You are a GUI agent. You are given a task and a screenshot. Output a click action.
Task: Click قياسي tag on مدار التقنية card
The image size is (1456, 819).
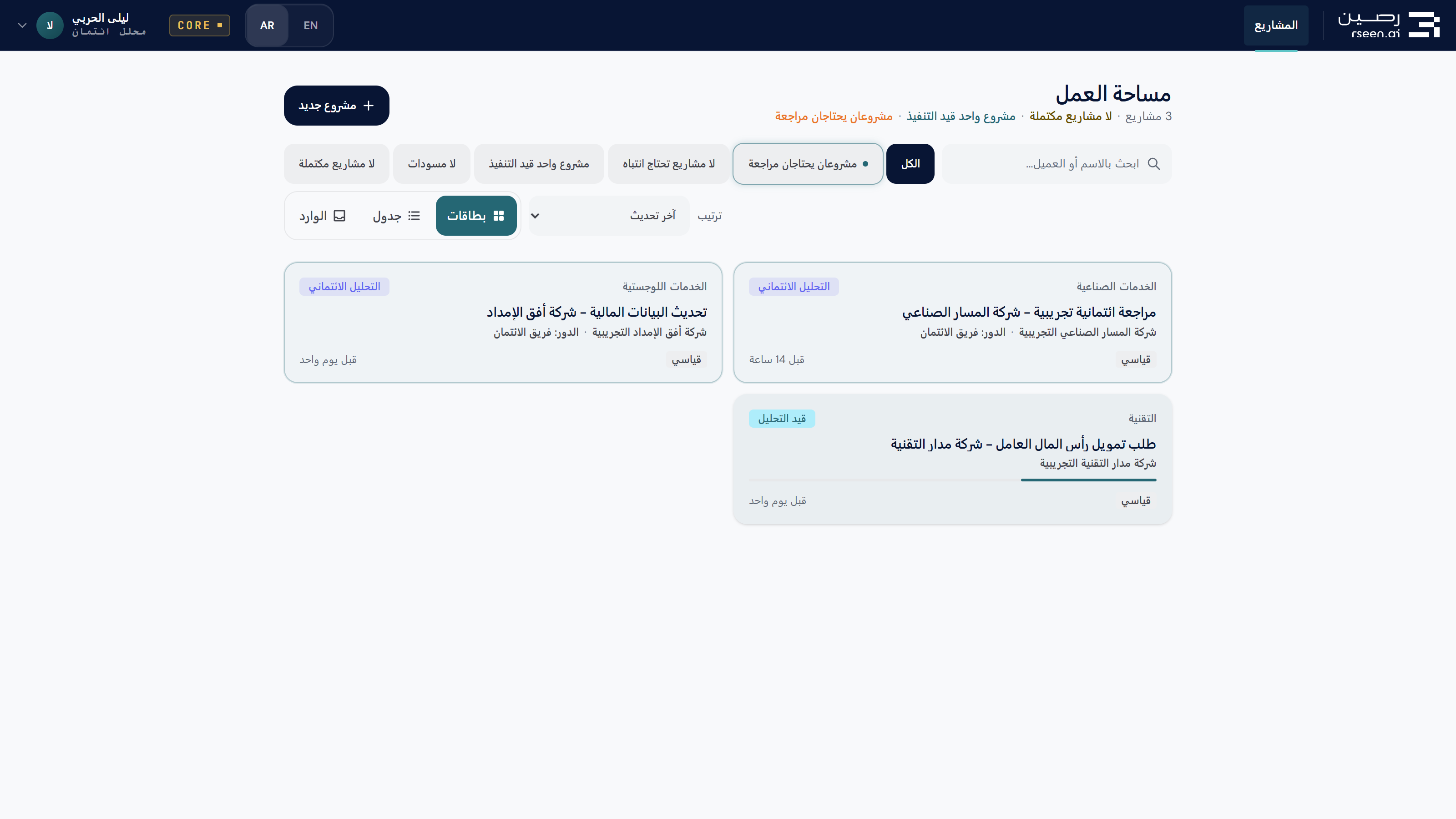pos(1136,501)
